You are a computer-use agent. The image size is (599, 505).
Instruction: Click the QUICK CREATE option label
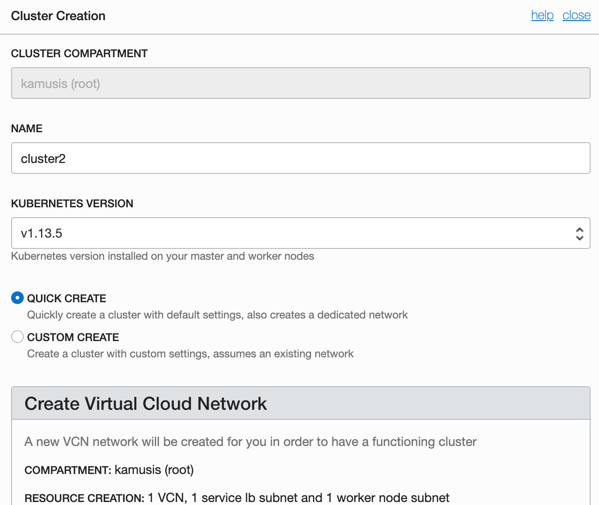coord(66,298)
